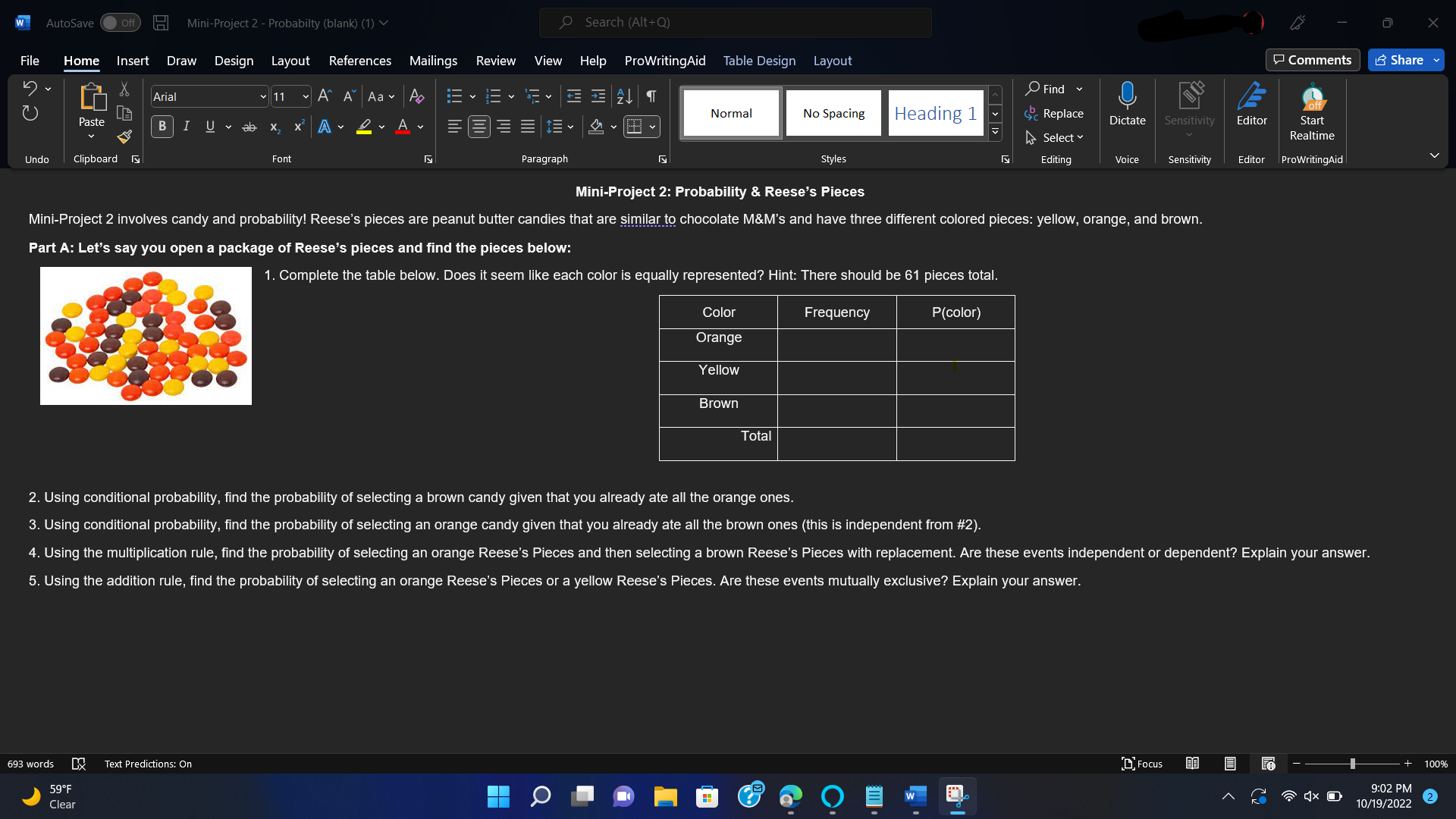Expand the font size dropdown
The height and width of the screenshot is (819, 1456).
pos(303,96)
